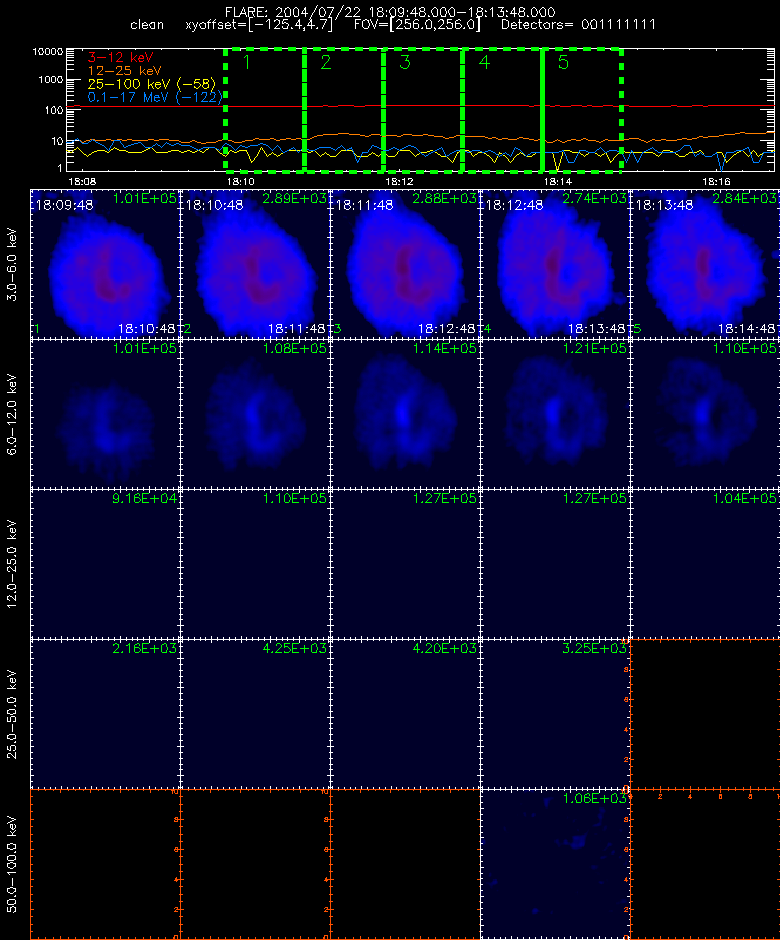Open the 25.0-50.0 keV panel labeled 4.25E+03
This screenshot has height=940, width=780.
tap(255, 713)
